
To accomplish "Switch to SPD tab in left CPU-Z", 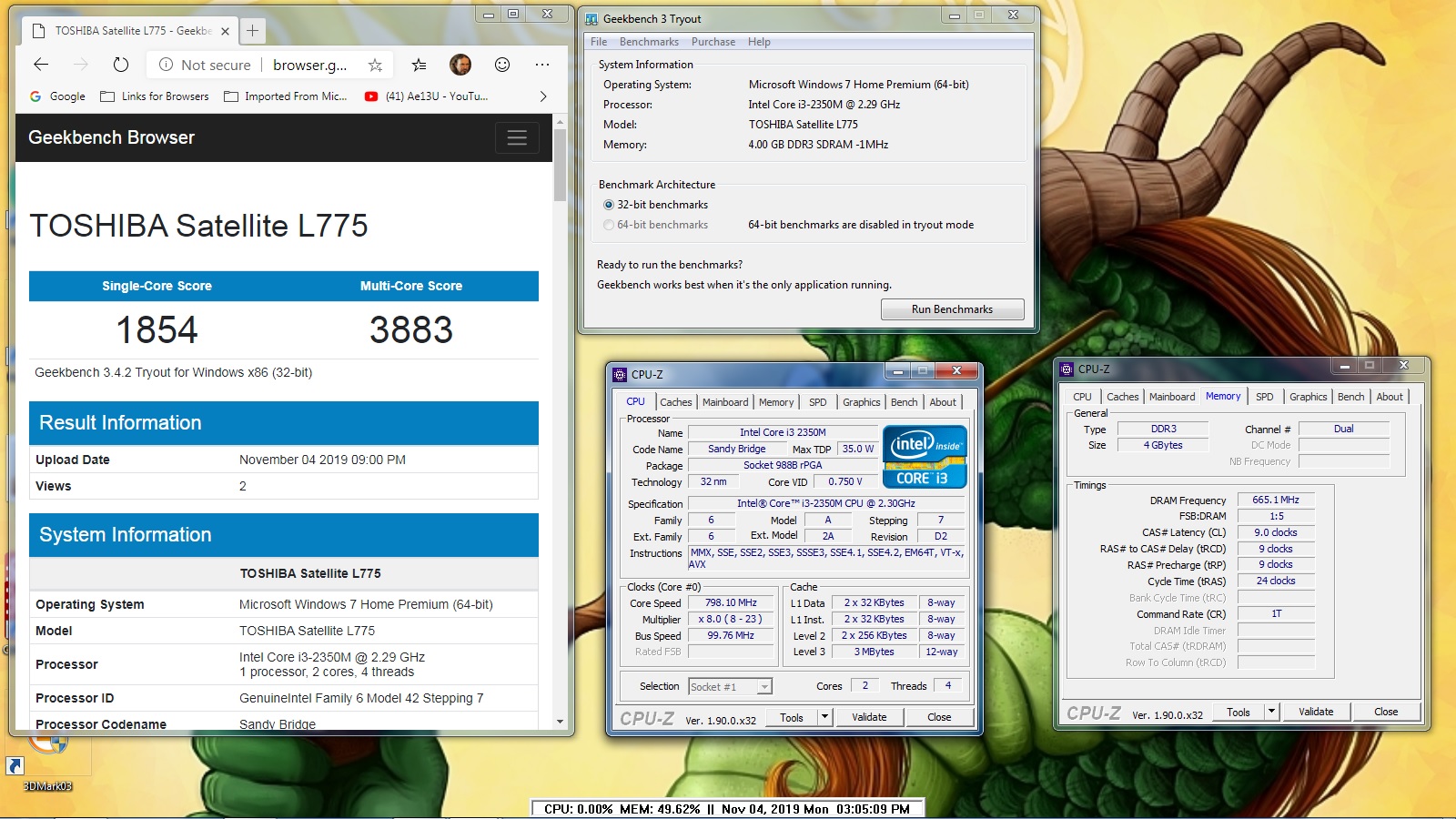I will (x=818, y=402).
